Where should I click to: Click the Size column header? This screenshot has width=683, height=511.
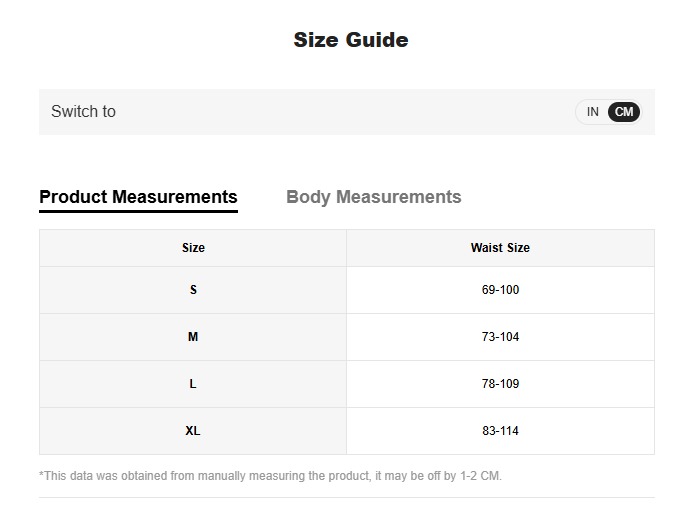pos(193,248)
